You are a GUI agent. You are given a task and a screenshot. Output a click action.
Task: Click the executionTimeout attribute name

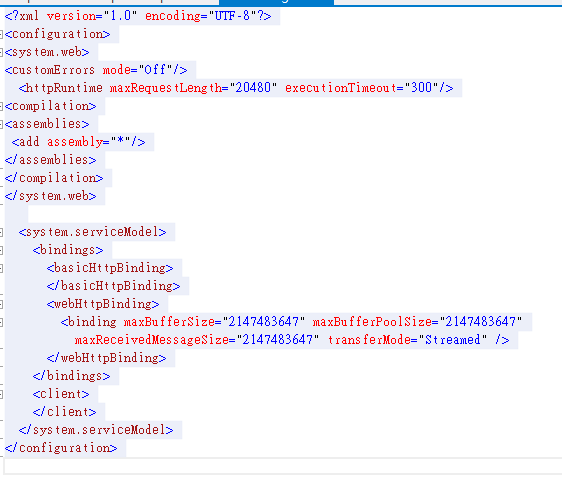coord(341,88)
